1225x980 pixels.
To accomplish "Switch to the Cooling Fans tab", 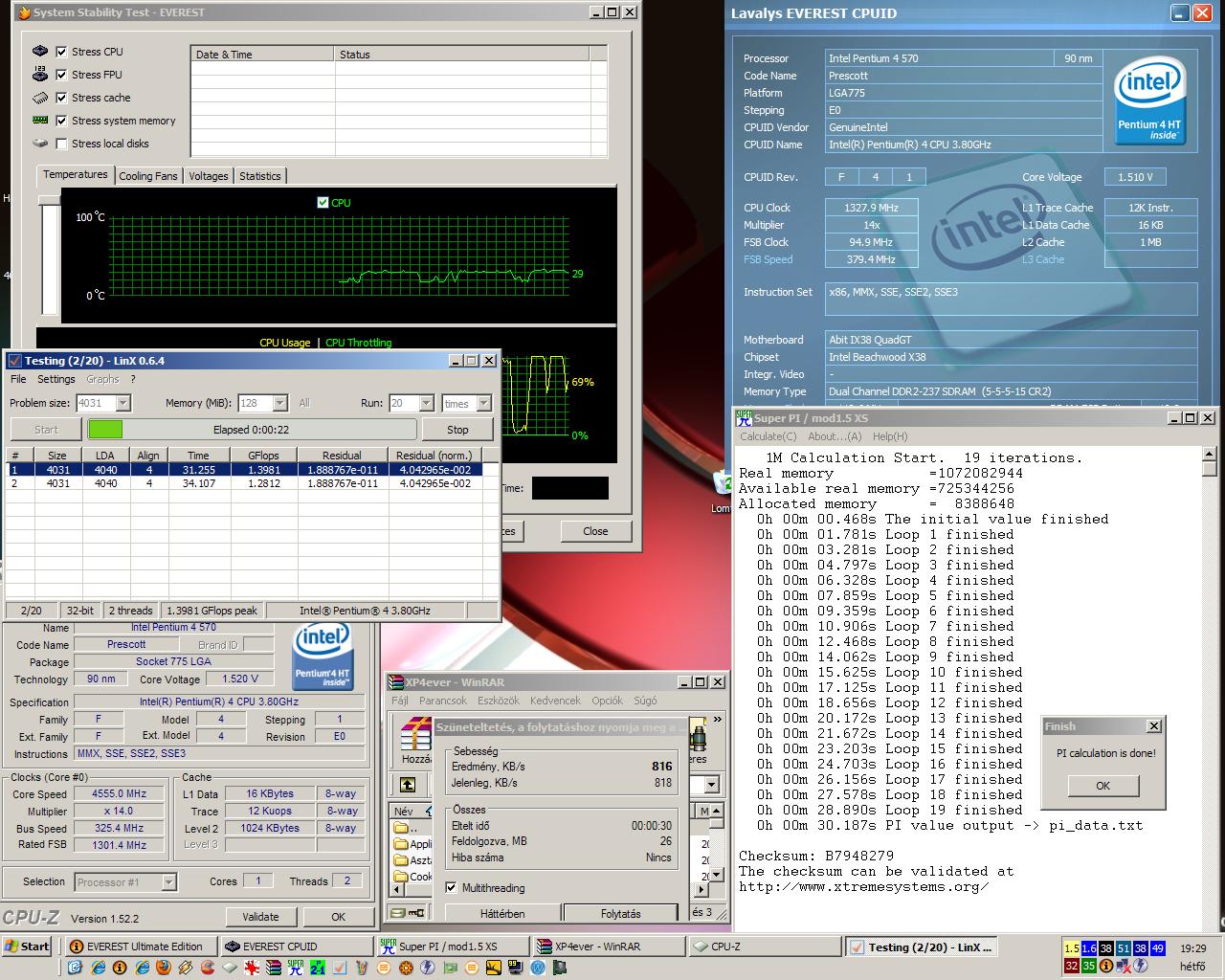I will coord(148,176).
